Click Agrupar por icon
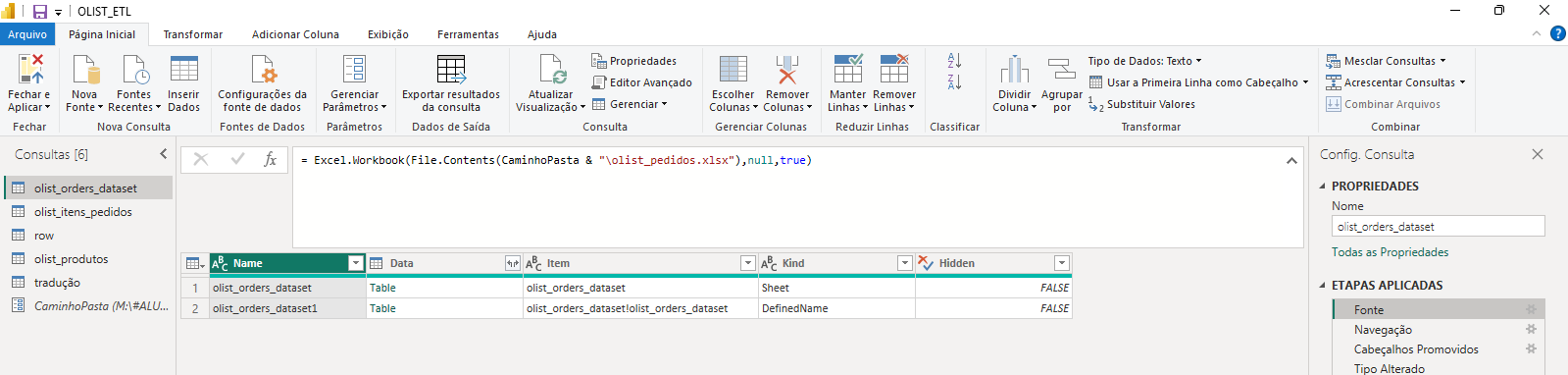Image resolution: width=1568 pixels, height=375 pixels. [x=1061, y=69]
